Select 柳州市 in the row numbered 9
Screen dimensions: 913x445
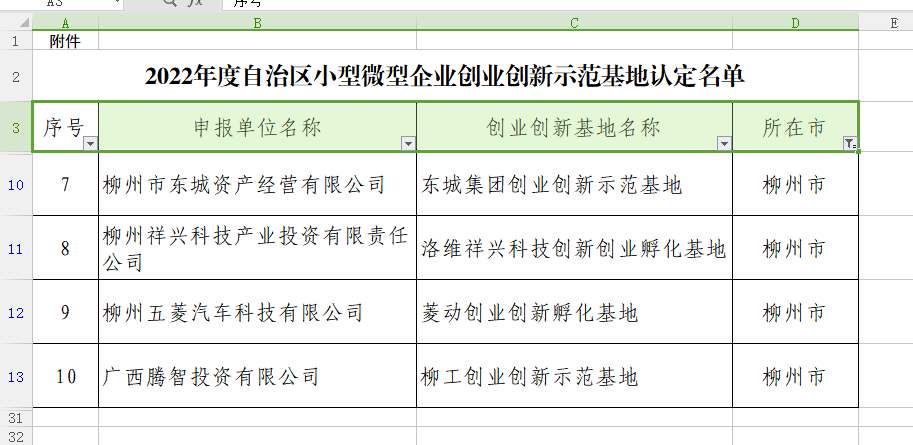[x=795, y=313]
